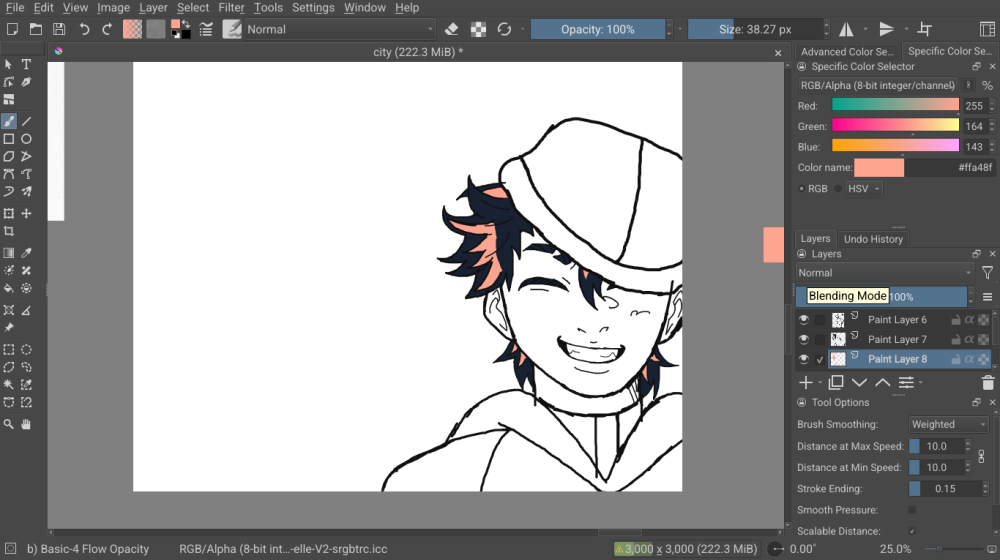Screen dimensions: 1000x560
Task: Open layer blending mode dropdown
Action: (x=884, y=273)
